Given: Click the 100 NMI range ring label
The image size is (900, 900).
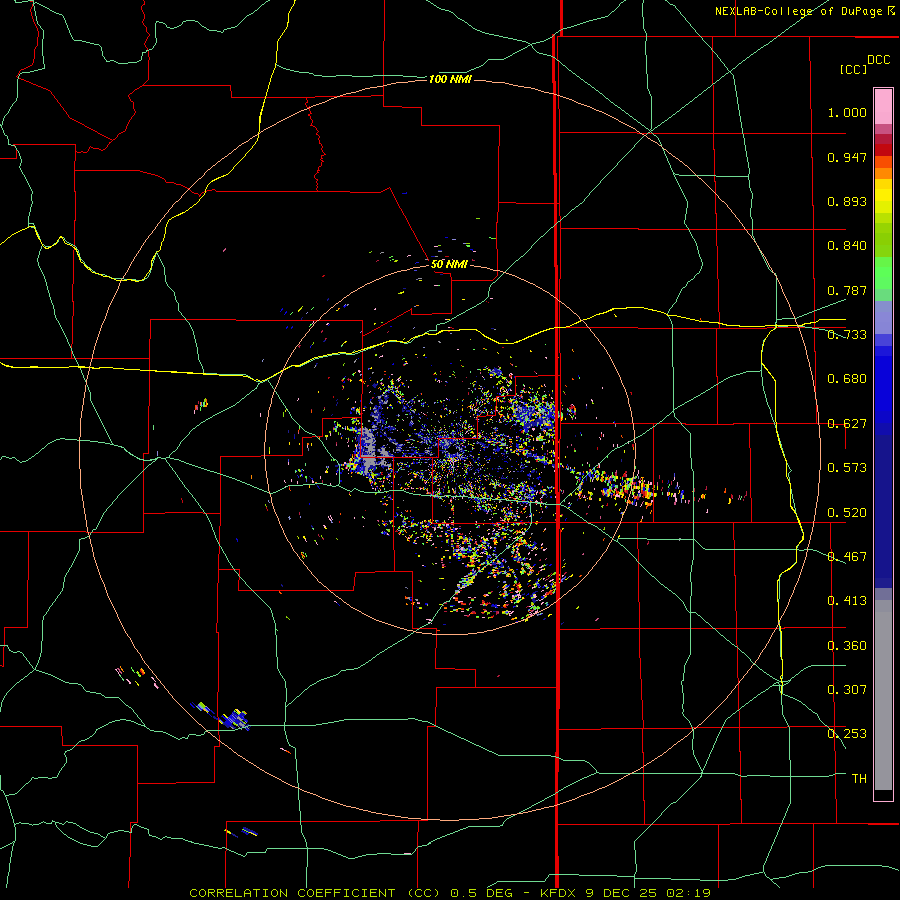Looking at the screenshot, I should click(x=450, y=79).
